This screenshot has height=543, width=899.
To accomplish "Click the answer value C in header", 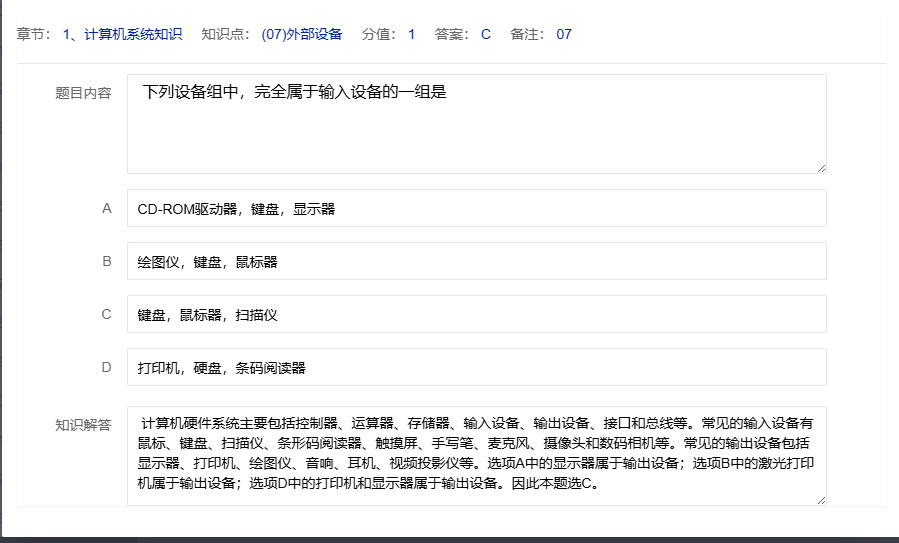I will 486,34.
